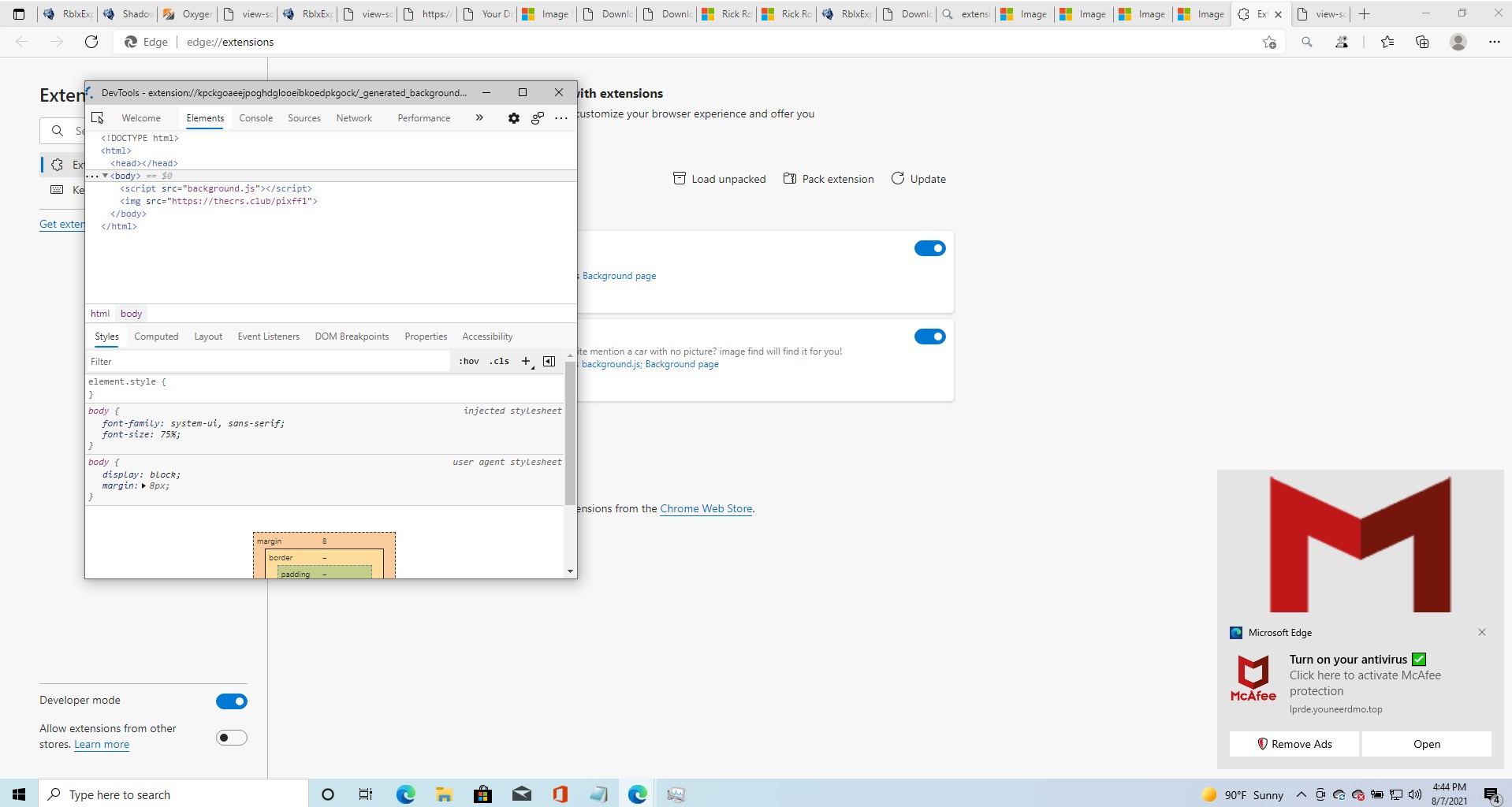This screenshot has height=807, width=1512.
Task: Click the Load unpacked icon
Action: 679,178
